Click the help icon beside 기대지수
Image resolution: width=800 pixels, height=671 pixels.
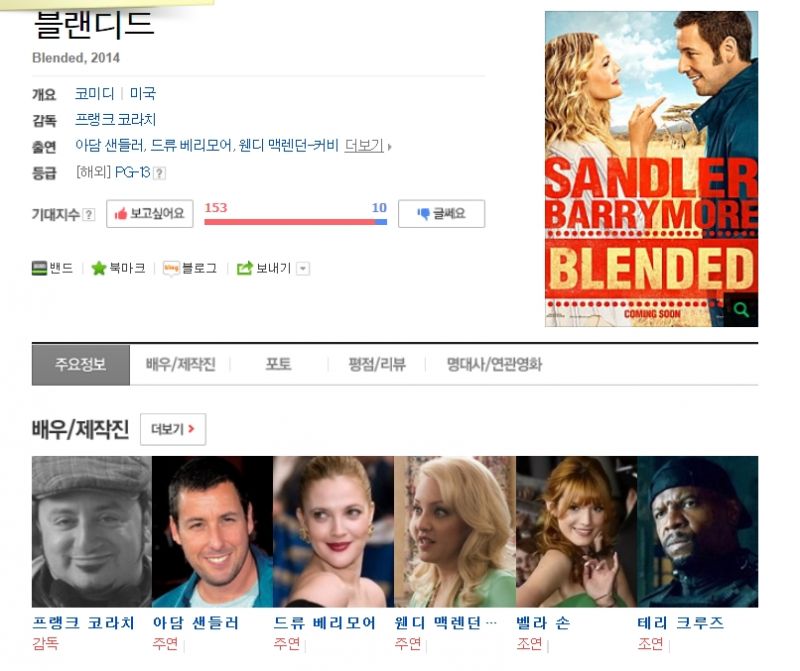(89, 214)
